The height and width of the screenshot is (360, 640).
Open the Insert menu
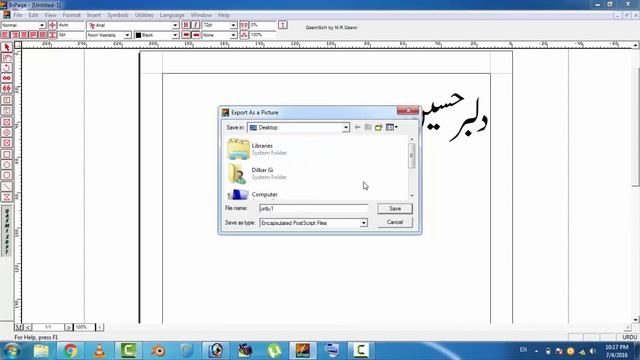click(93, 15)
